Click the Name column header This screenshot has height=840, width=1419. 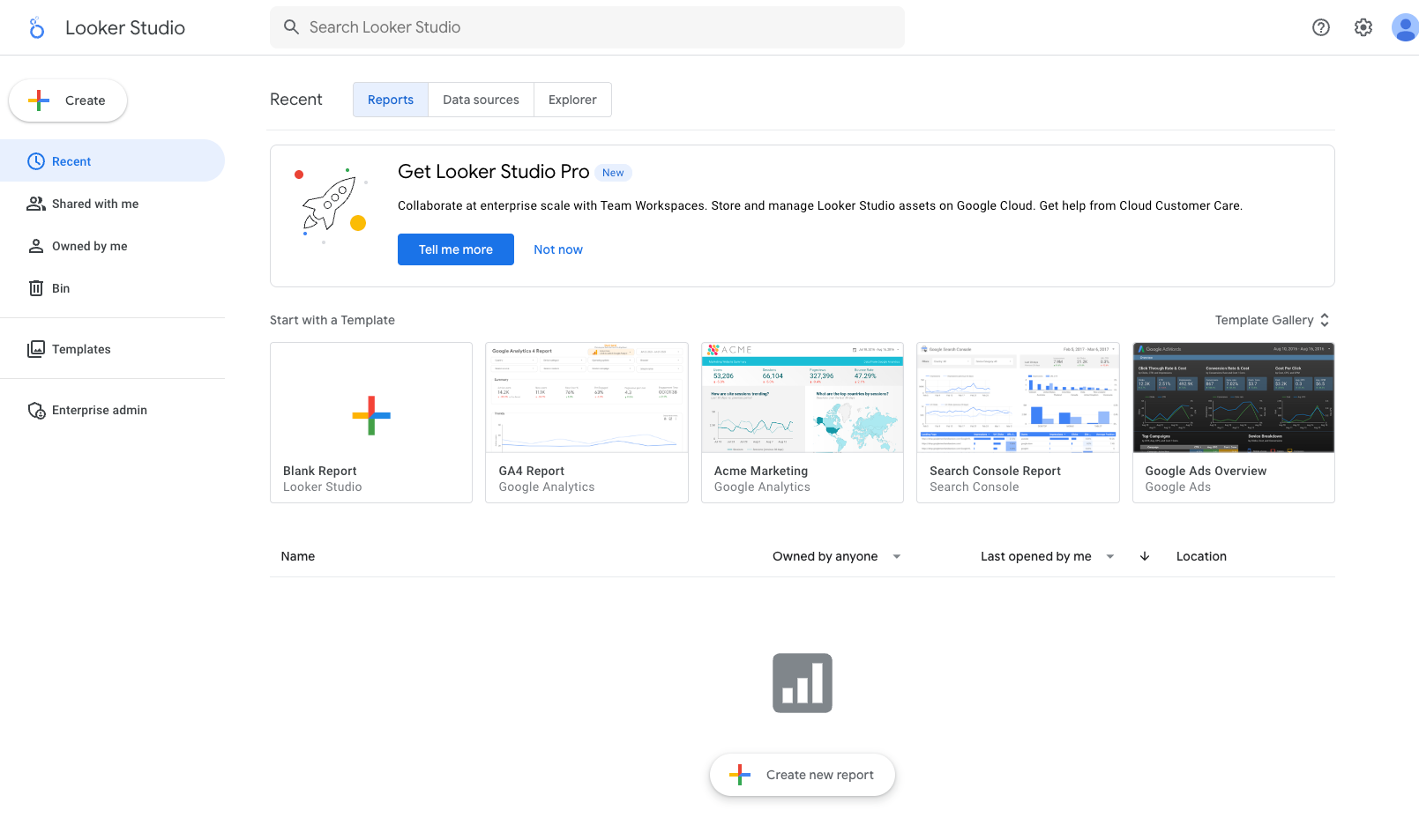pyautogui.click(x=298, y=556)
